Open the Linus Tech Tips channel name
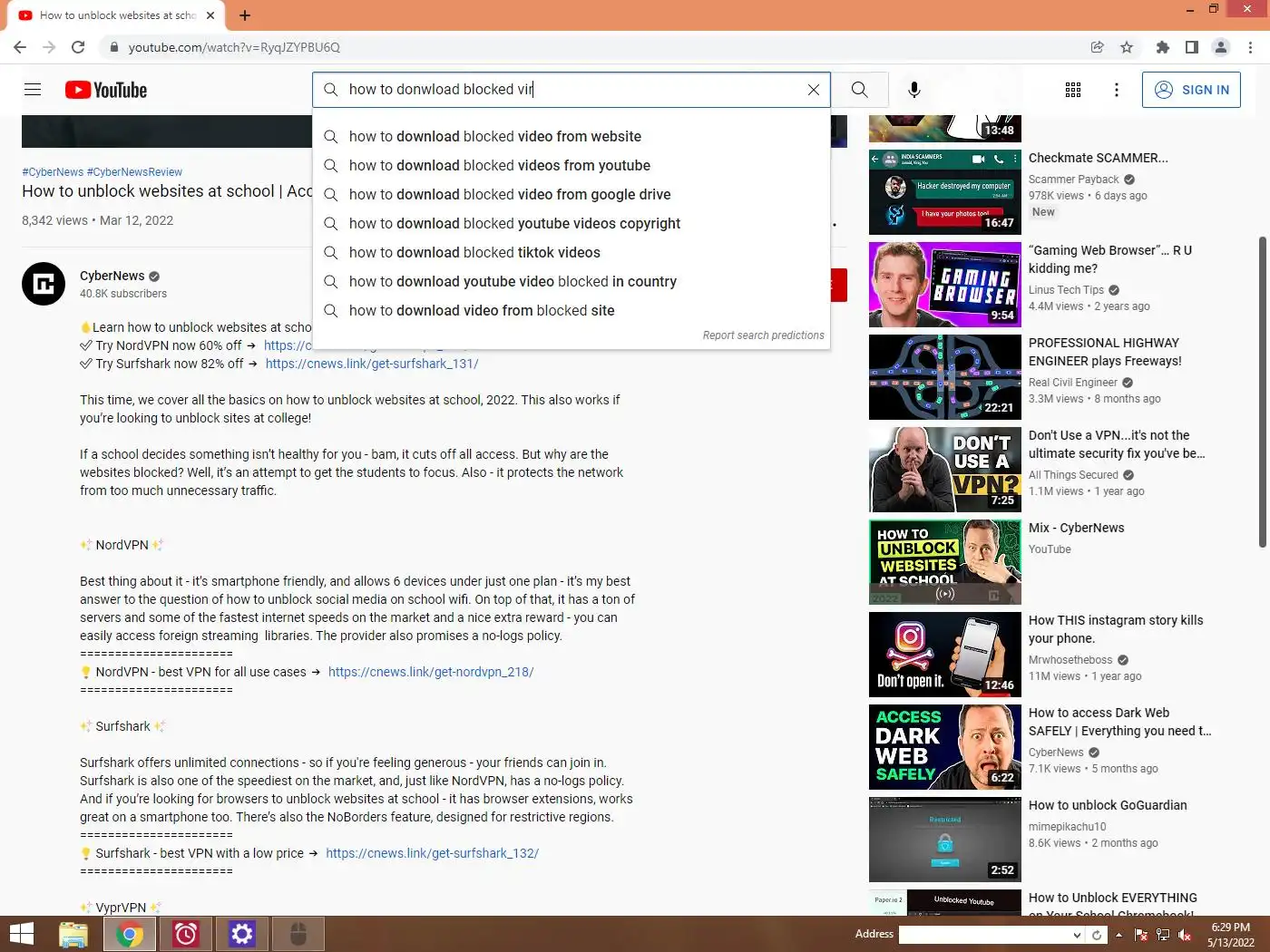This screenshot has width=1270, height=952. click(1066, 290)
